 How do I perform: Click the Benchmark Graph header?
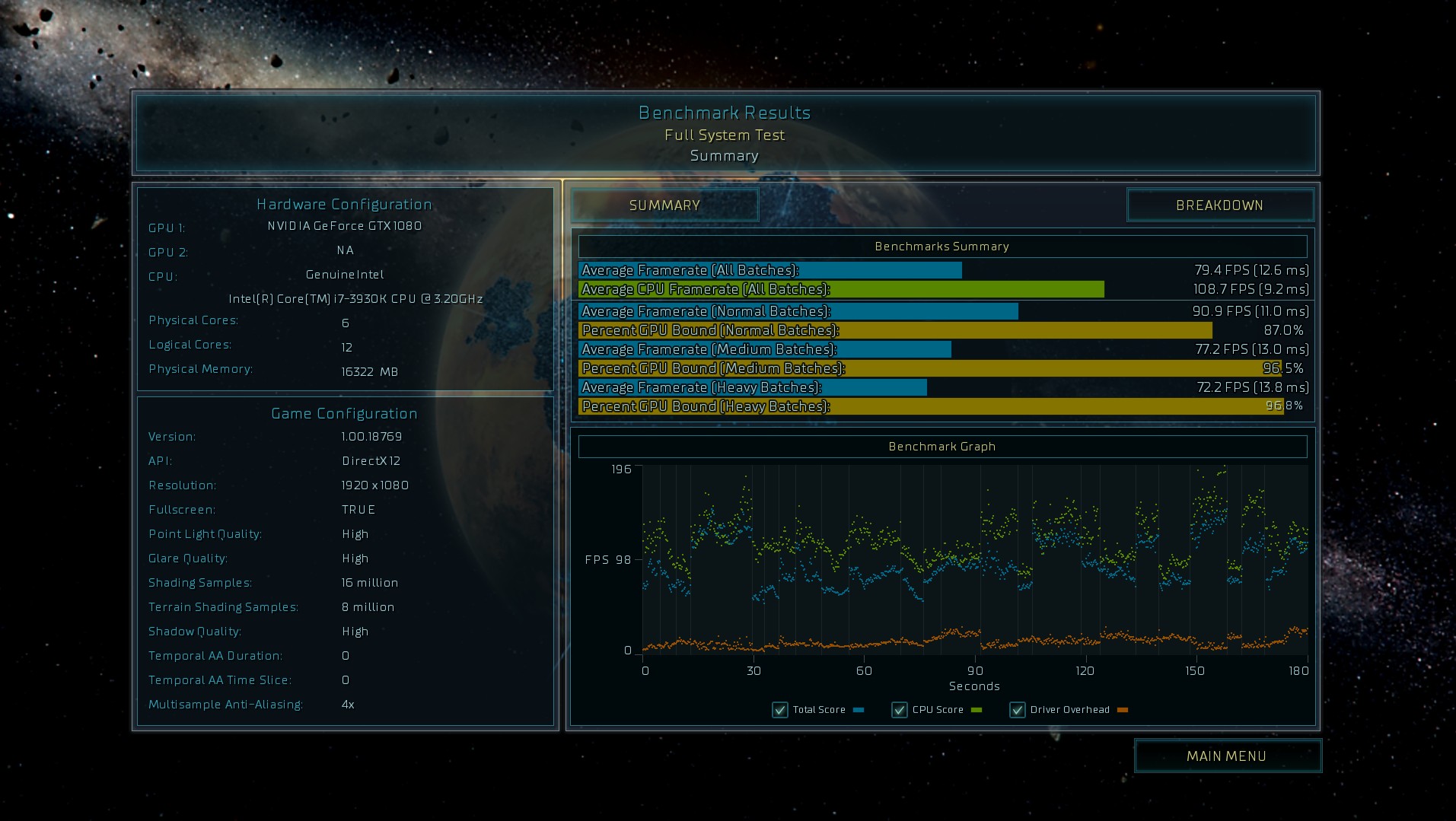pyautogui.click(x=941, y=447)
